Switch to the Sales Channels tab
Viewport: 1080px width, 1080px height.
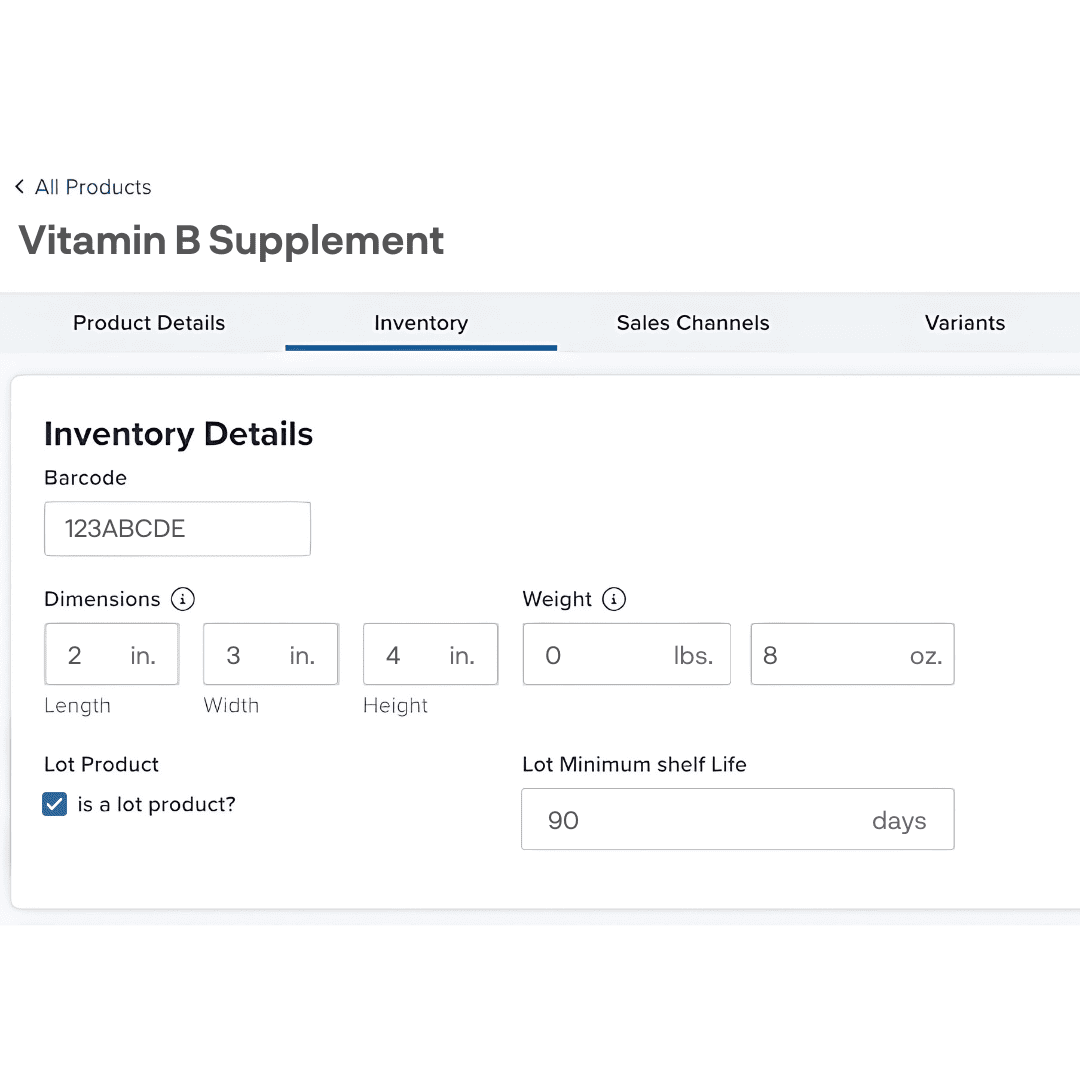tap(693, 323)
